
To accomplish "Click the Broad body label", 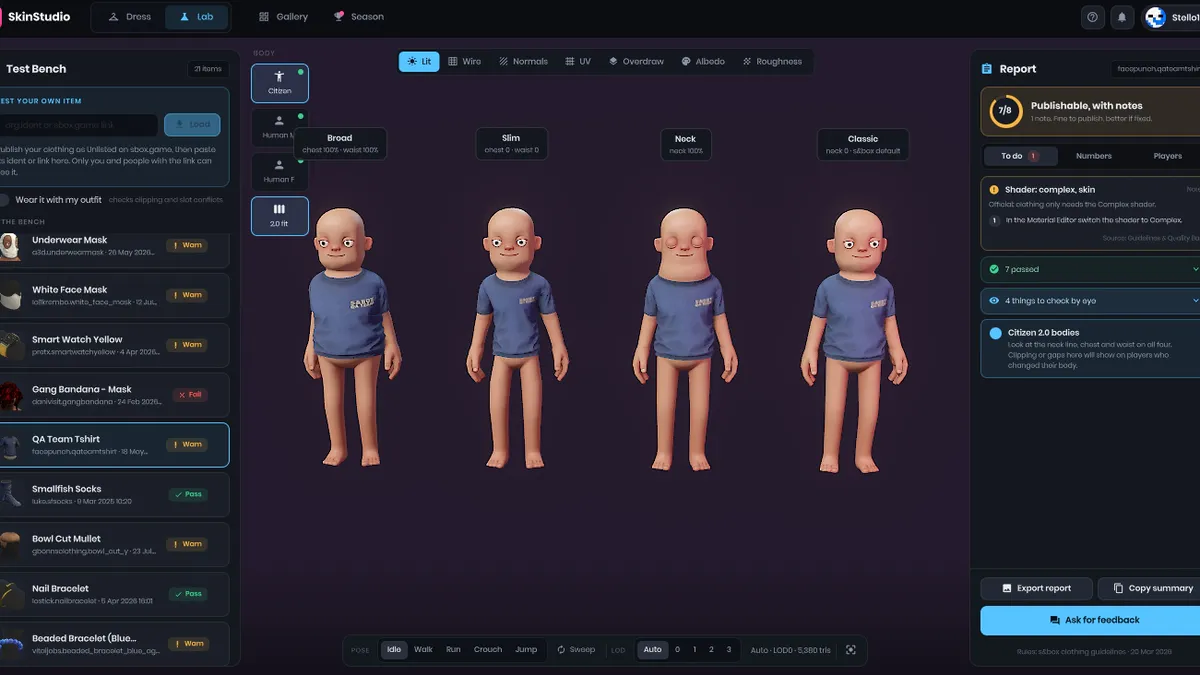I will pyautogui.click(x=340, y=144).
